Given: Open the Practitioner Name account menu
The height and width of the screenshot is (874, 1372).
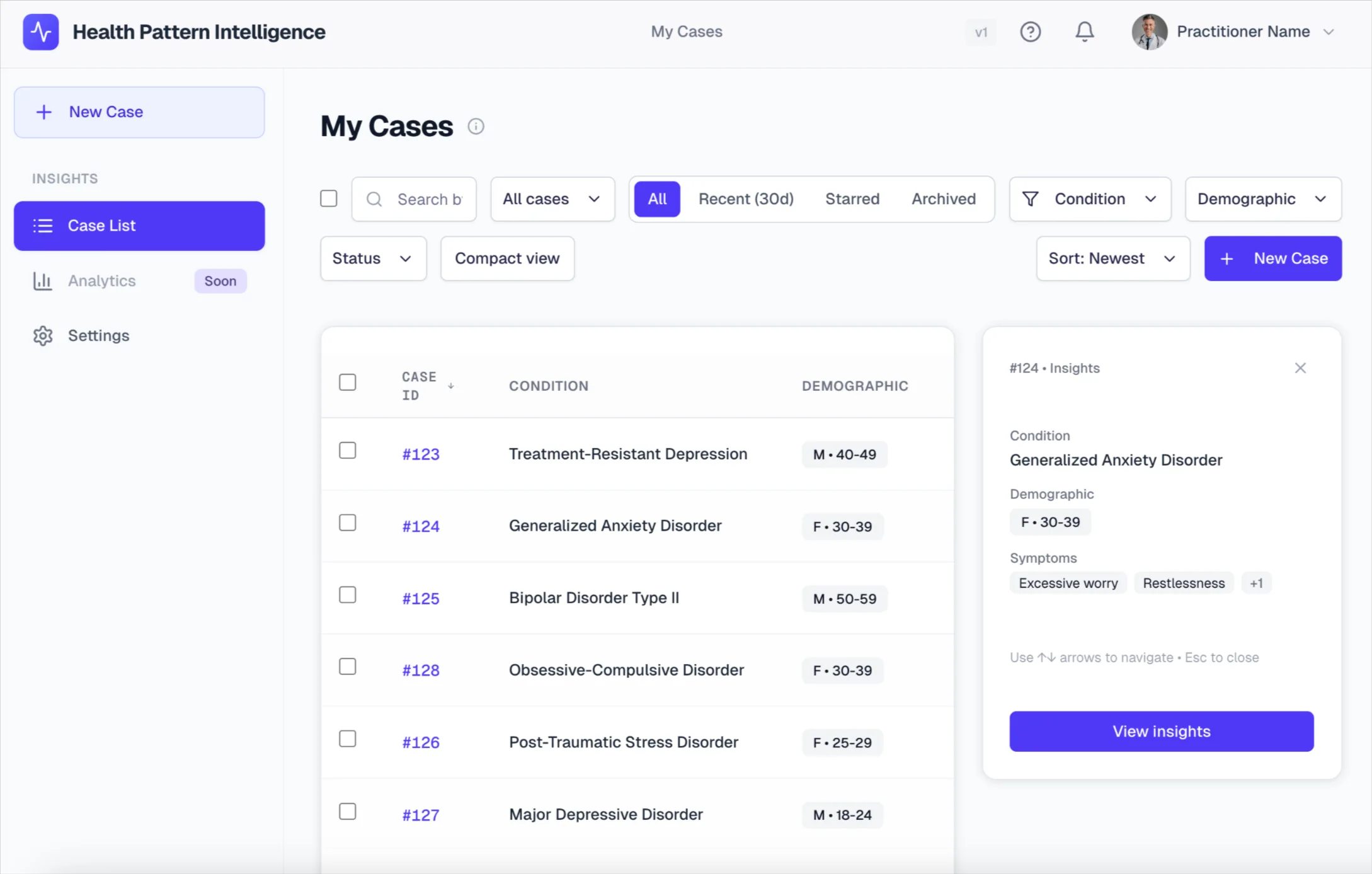Looking at the screenshot, I should pos(1254,32).
